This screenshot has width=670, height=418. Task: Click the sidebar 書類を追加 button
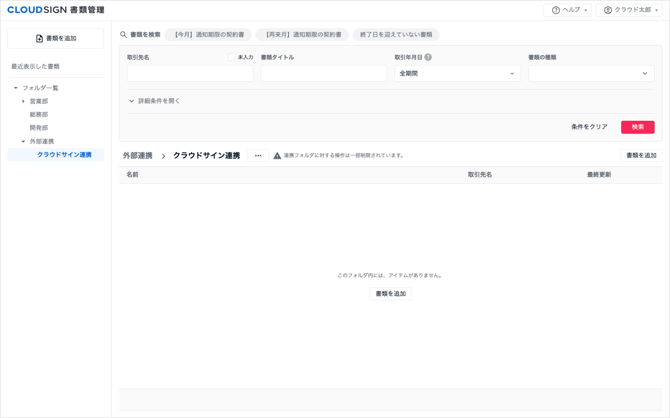pyautogui.click(x=56, y=38)
